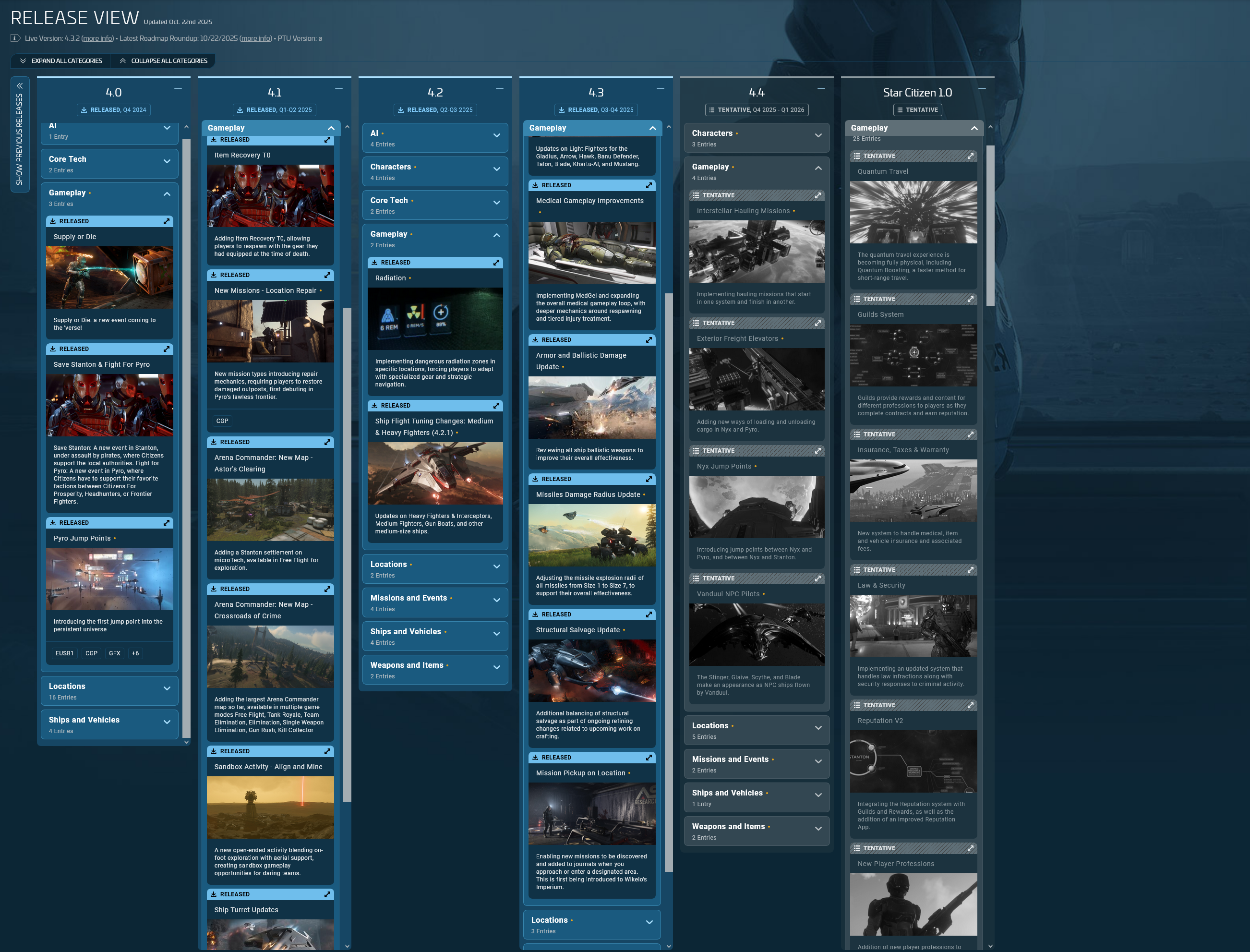Minimize the 4.4 release column
The height and width of the screenshot is (952, 1250).
tap(821, 88)
